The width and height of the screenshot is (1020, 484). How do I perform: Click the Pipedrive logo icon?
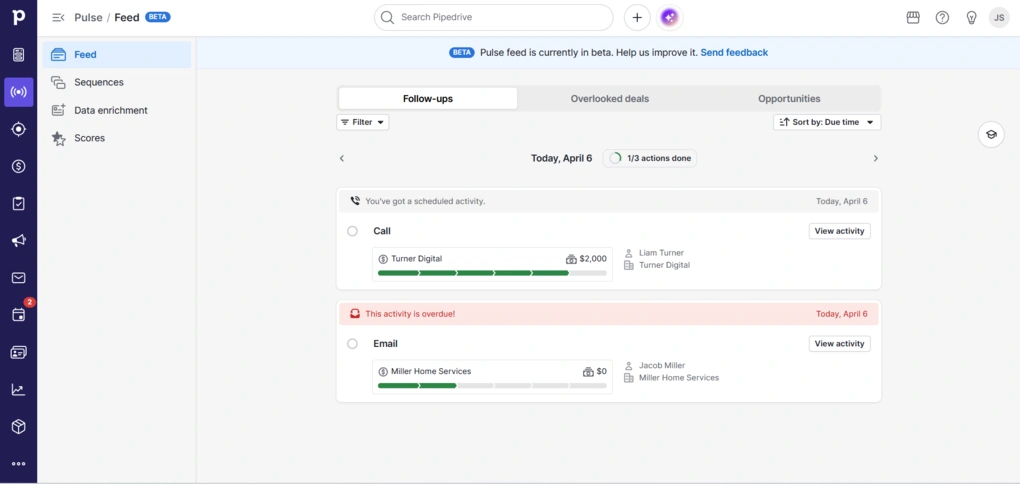click(x=18, y=17)
